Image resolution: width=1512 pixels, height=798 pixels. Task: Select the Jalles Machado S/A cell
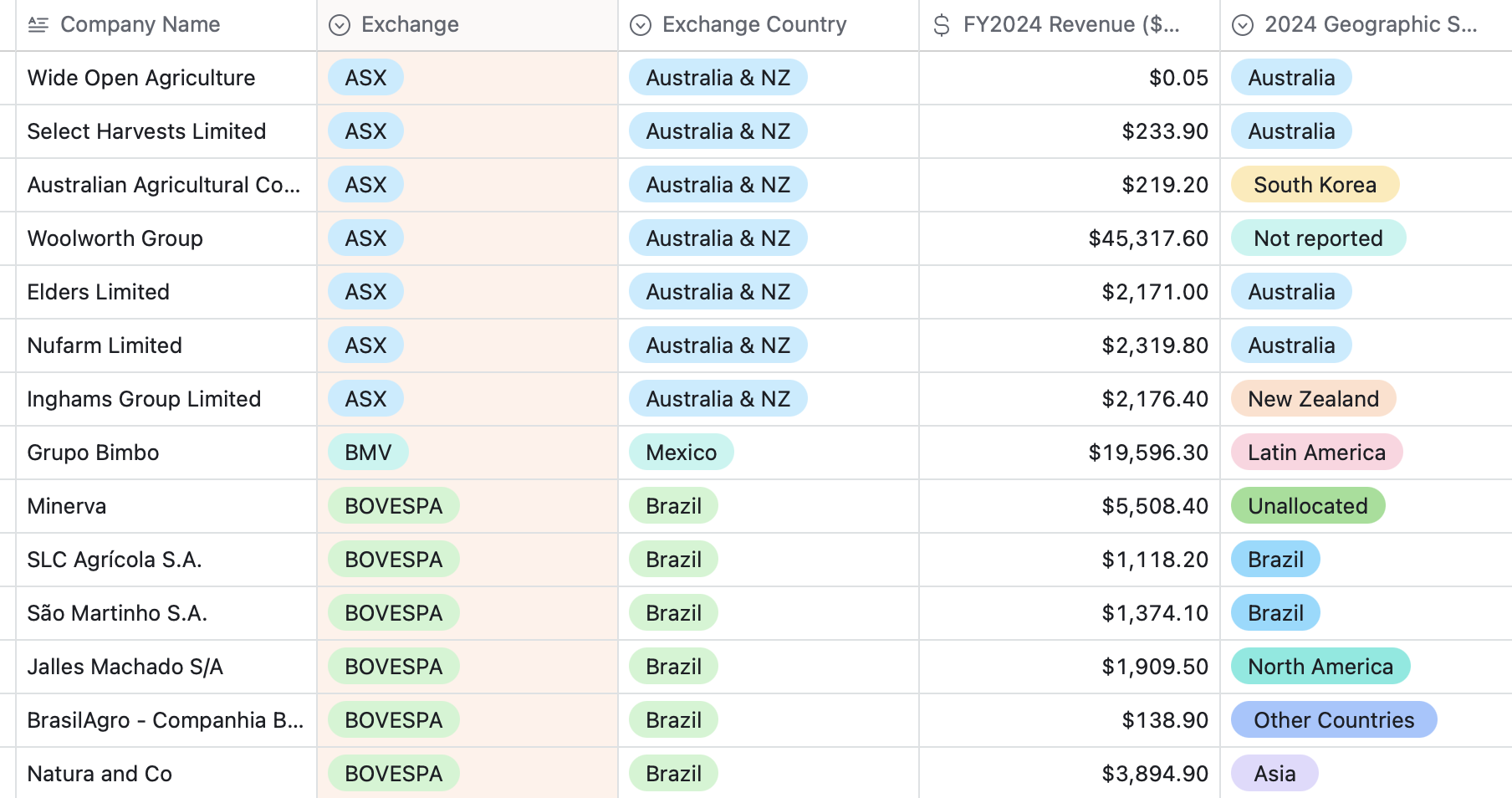tap(166, 667)
